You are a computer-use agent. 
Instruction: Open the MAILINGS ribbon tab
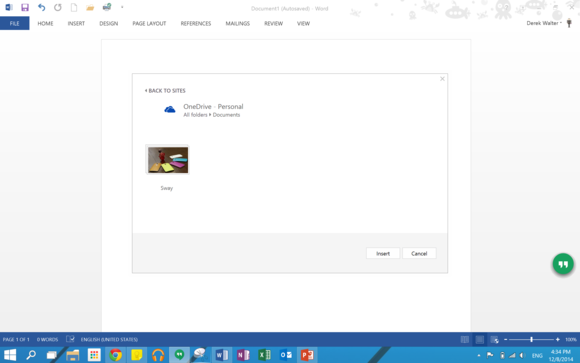(x=237, y=23)
